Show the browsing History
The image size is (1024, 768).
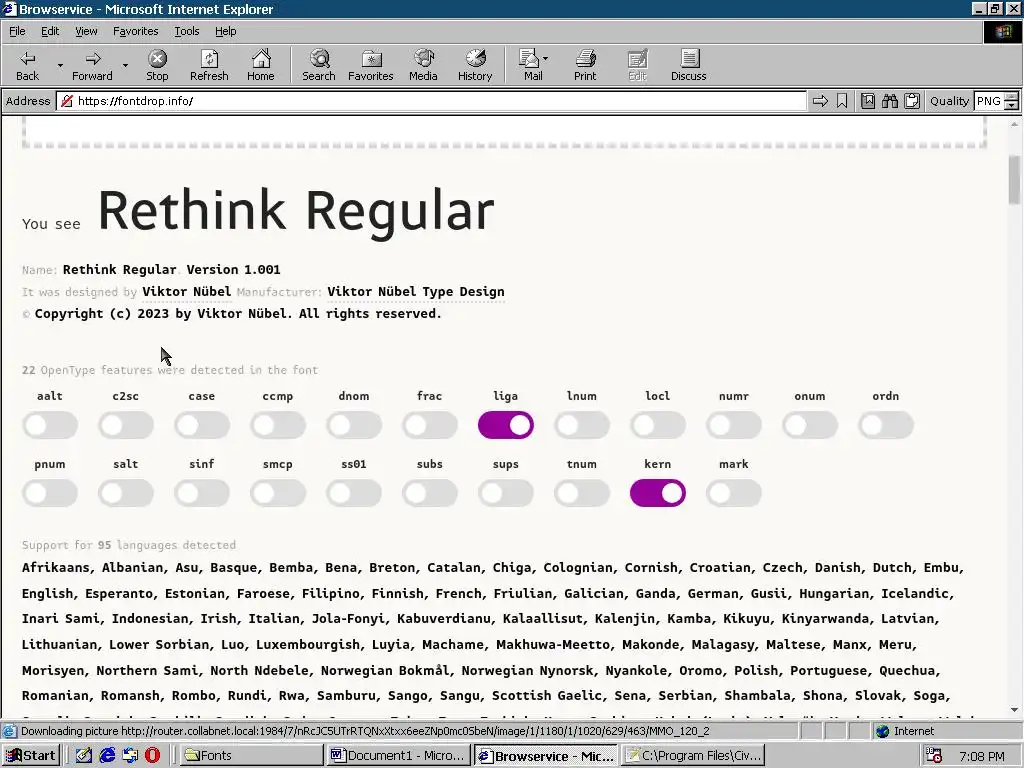475,65
